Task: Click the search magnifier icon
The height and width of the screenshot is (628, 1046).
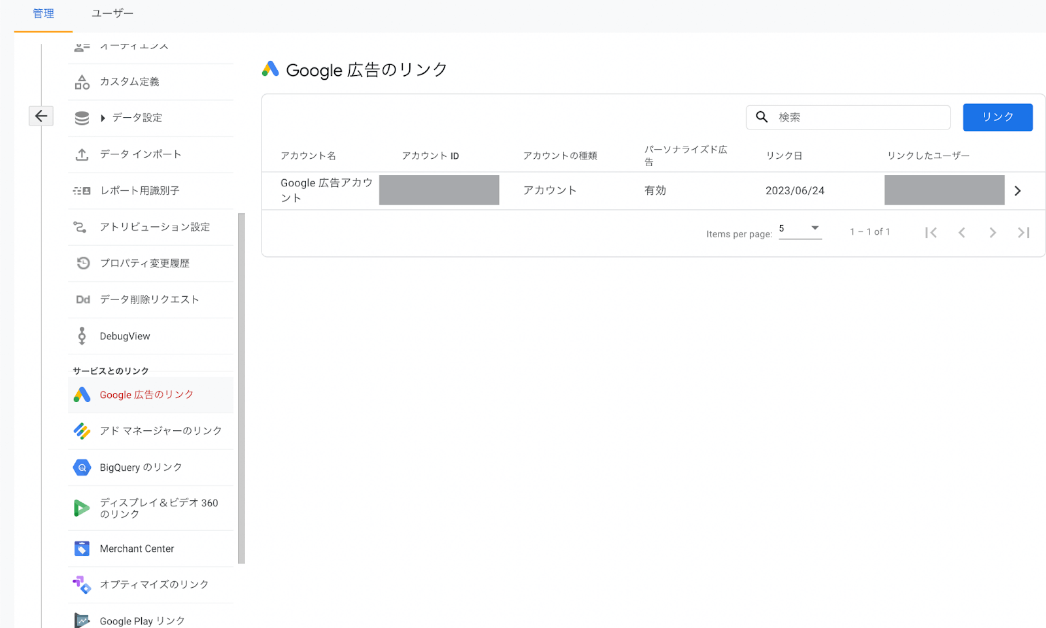Action: point(761,117)
